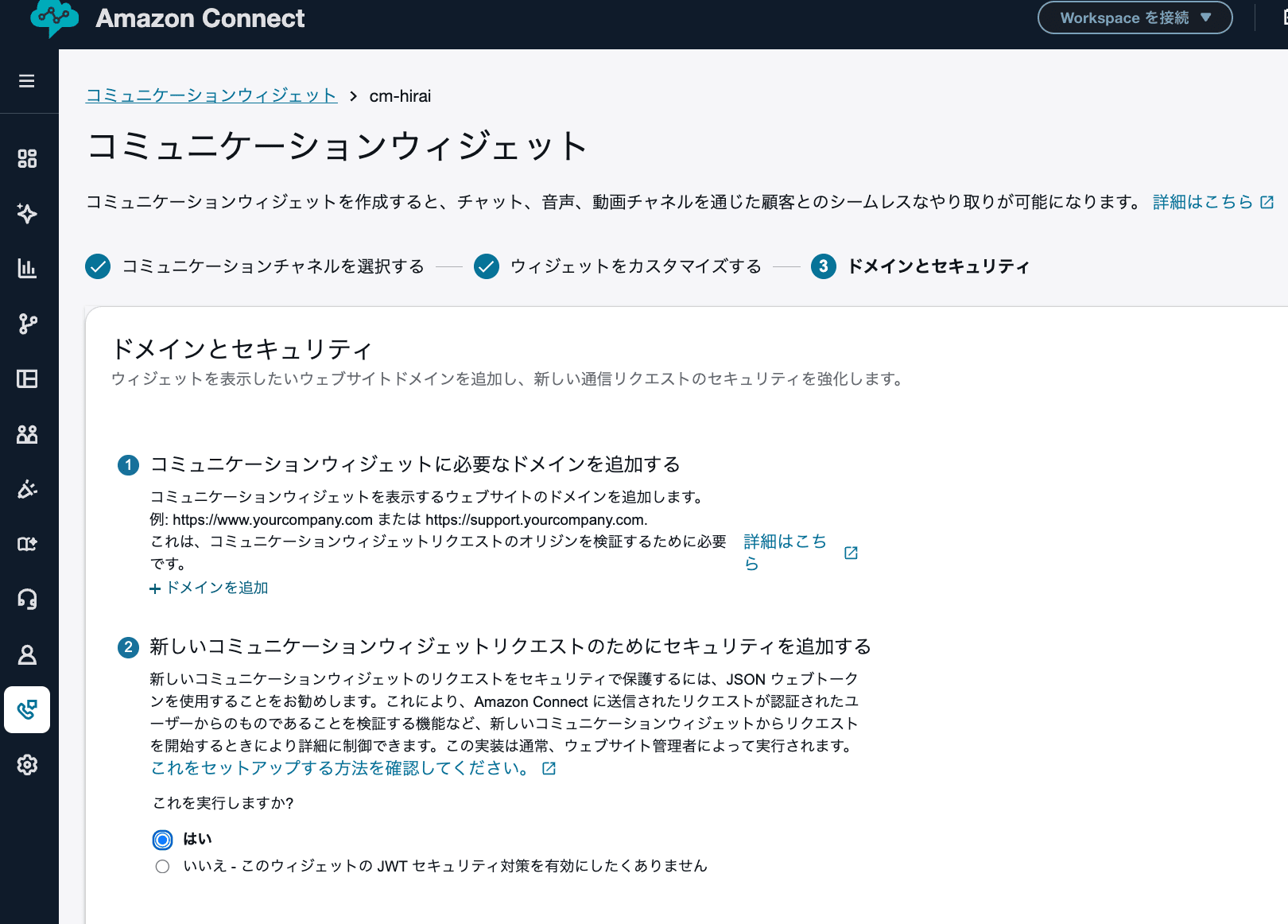Open the Workspace を接続 dropdown
The image size is (1288, 924).
click(x=1135, y=17)
